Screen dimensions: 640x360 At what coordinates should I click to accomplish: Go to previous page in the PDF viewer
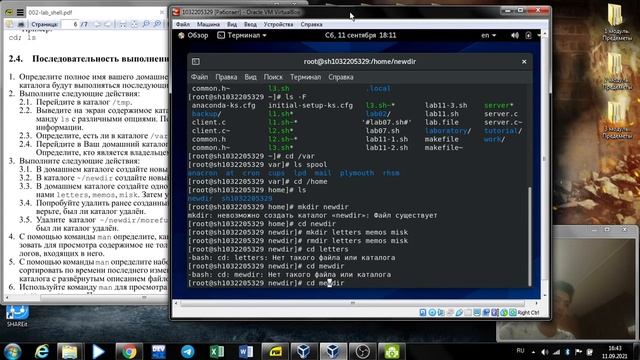(97, 24)
